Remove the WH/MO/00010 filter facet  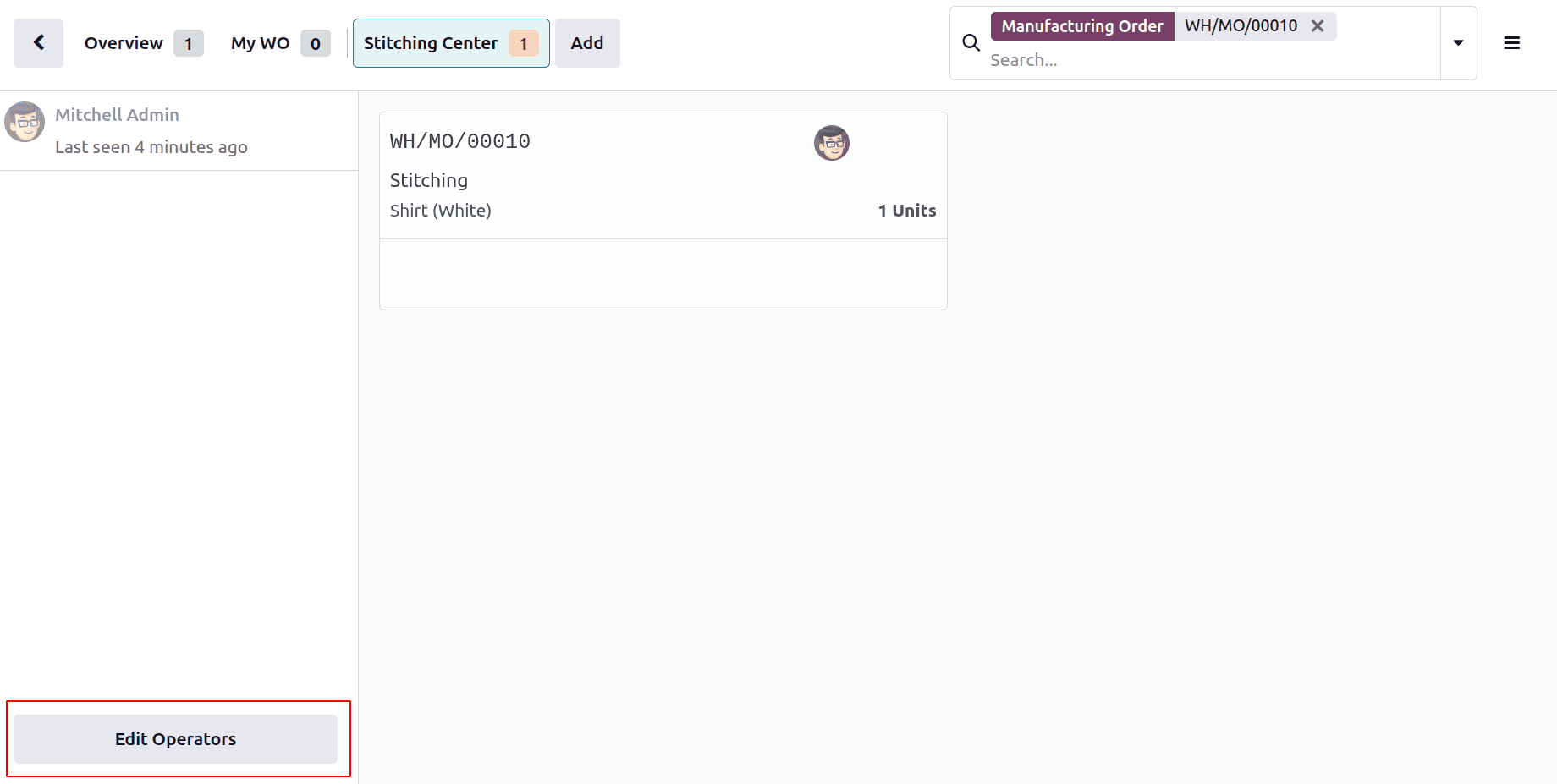(x=1318, y=26)
